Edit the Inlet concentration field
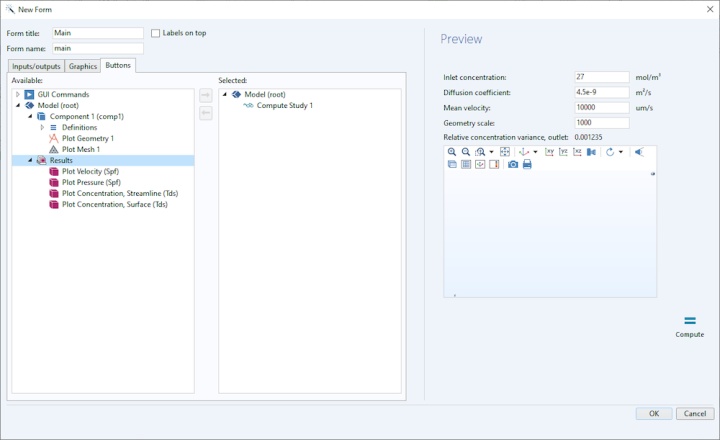 pos(602,77)
